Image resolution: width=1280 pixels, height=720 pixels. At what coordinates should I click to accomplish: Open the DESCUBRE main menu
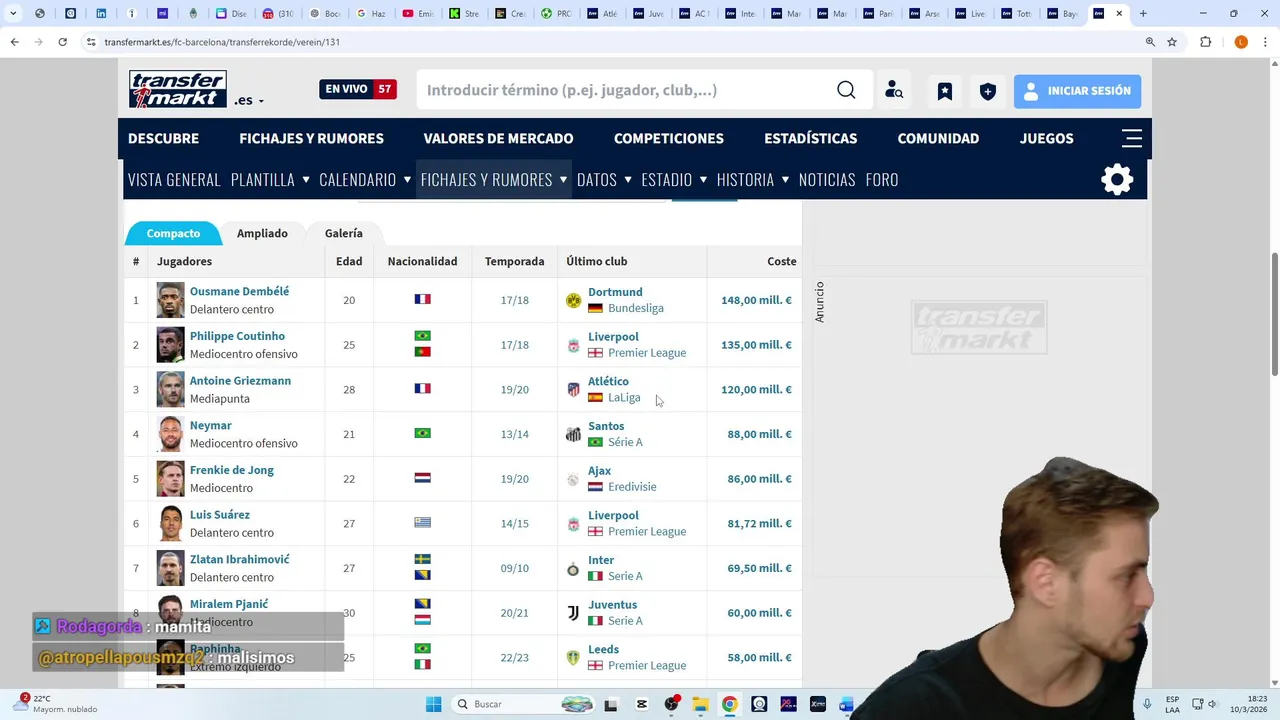point(163,138)
